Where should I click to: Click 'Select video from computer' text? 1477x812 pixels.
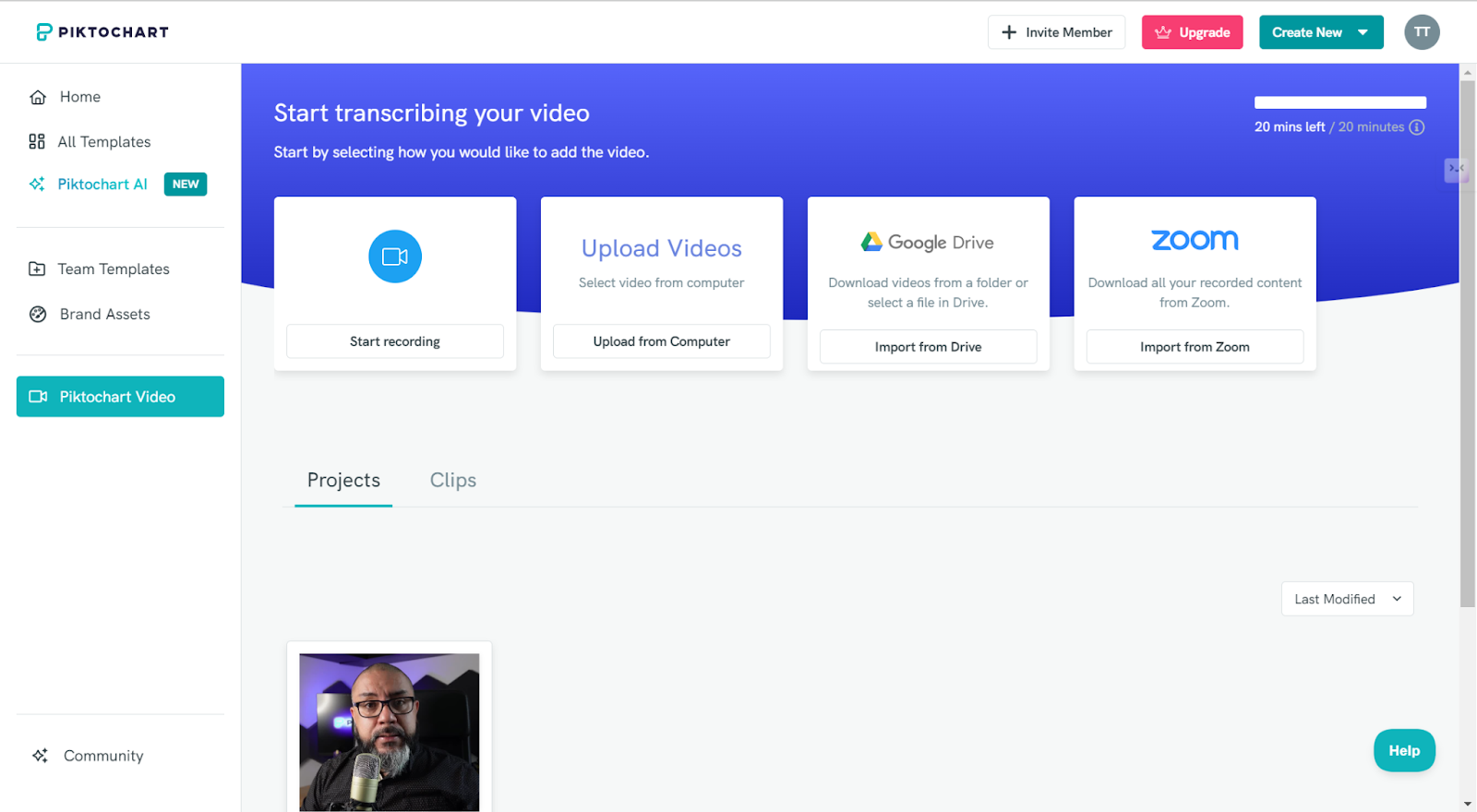662,283
